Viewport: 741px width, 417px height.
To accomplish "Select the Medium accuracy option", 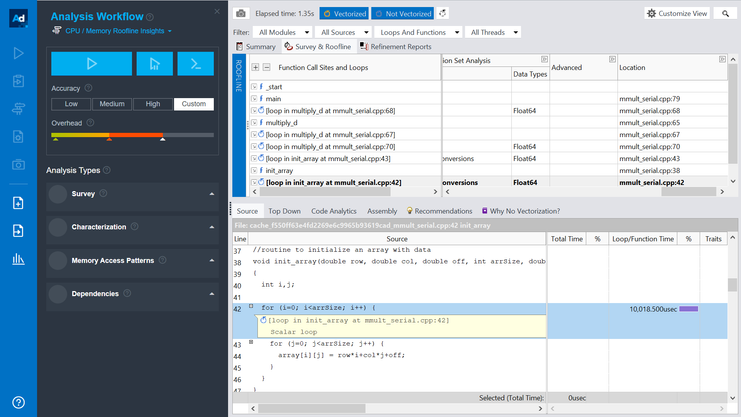I will point(112,104).
